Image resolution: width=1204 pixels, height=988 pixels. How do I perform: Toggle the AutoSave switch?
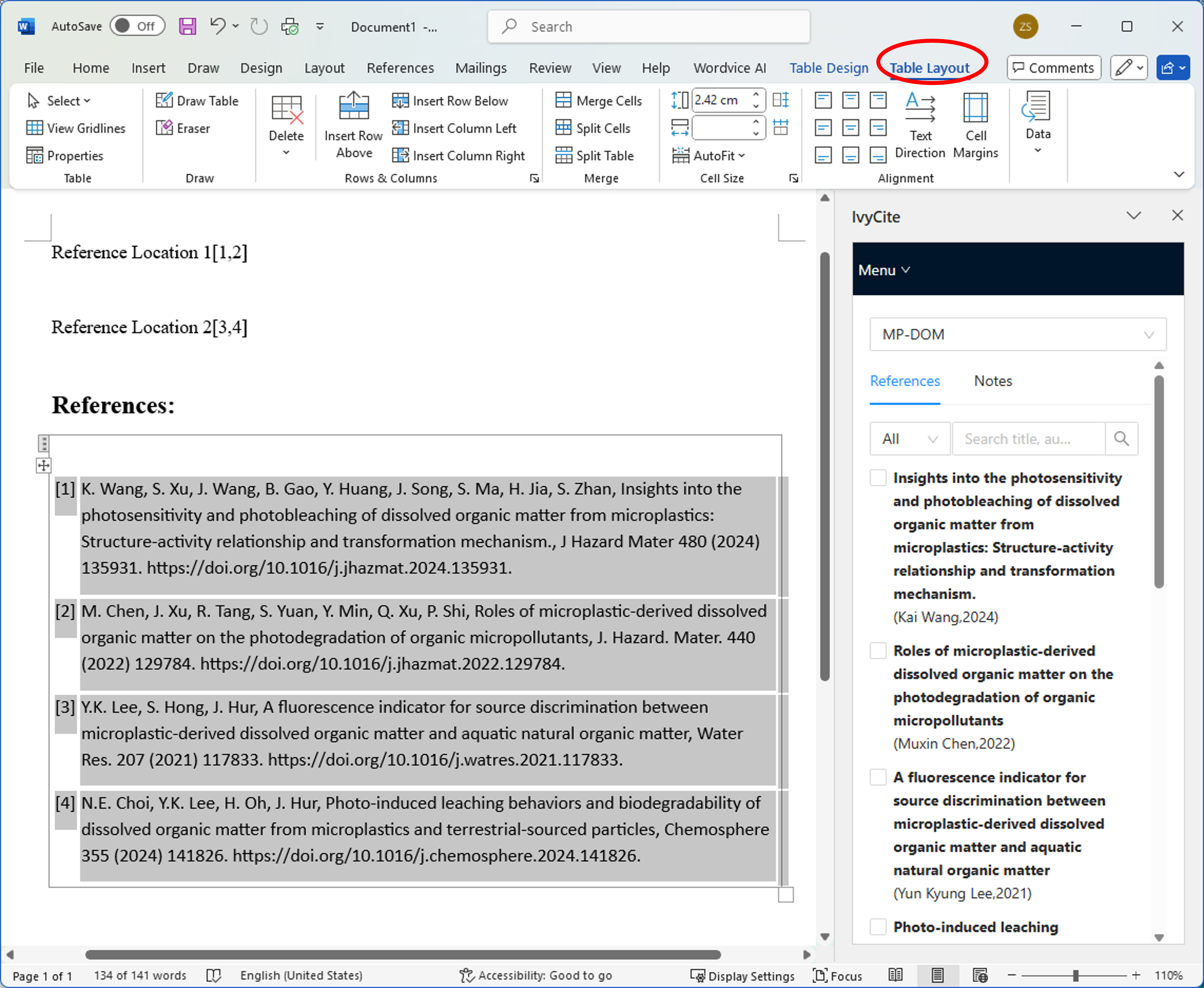137,26
